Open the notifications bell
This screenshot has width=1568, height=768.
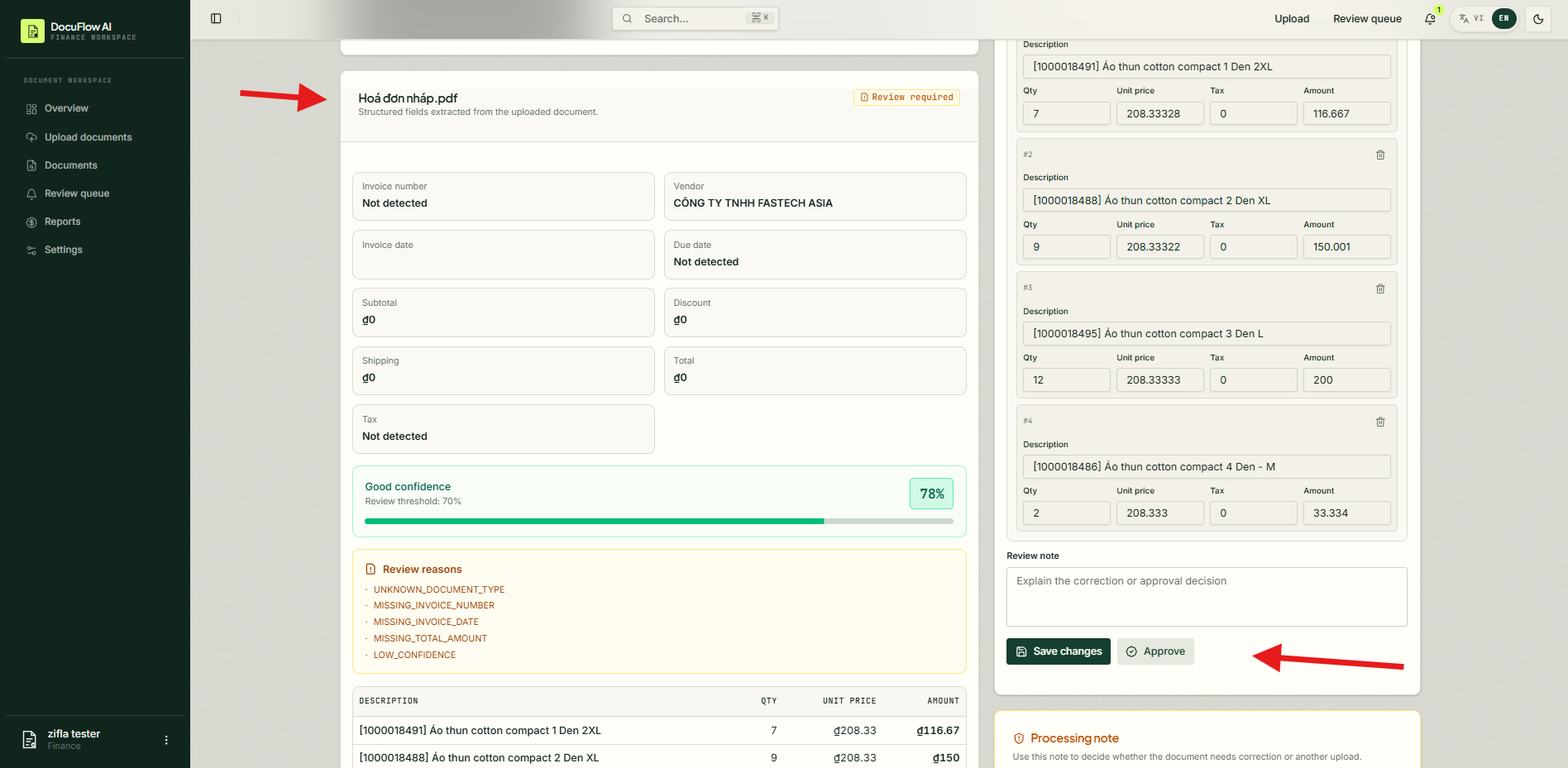(1430, 18)
